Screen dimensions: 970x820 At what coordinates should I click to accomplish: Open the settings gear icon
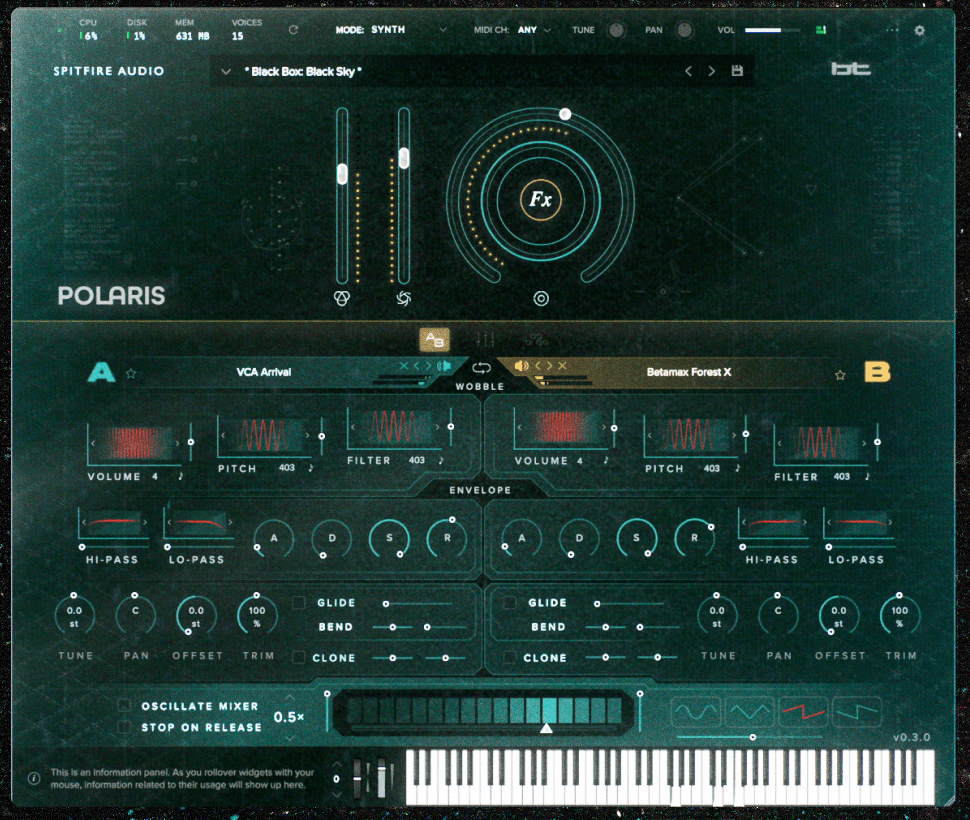pos(919,30)
